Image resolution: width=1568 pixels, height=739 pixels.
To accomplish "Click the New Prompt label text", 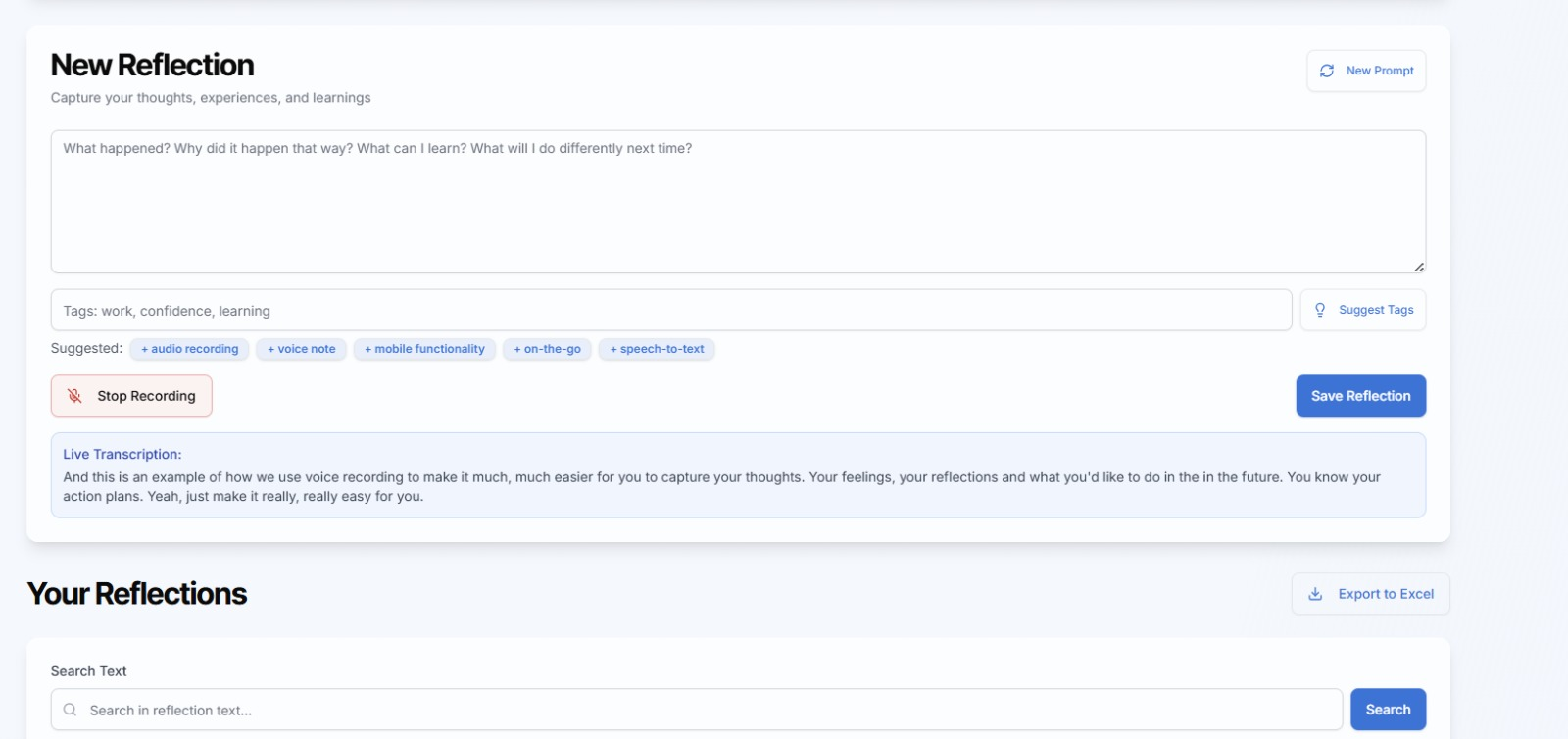I will (1380, 71).
